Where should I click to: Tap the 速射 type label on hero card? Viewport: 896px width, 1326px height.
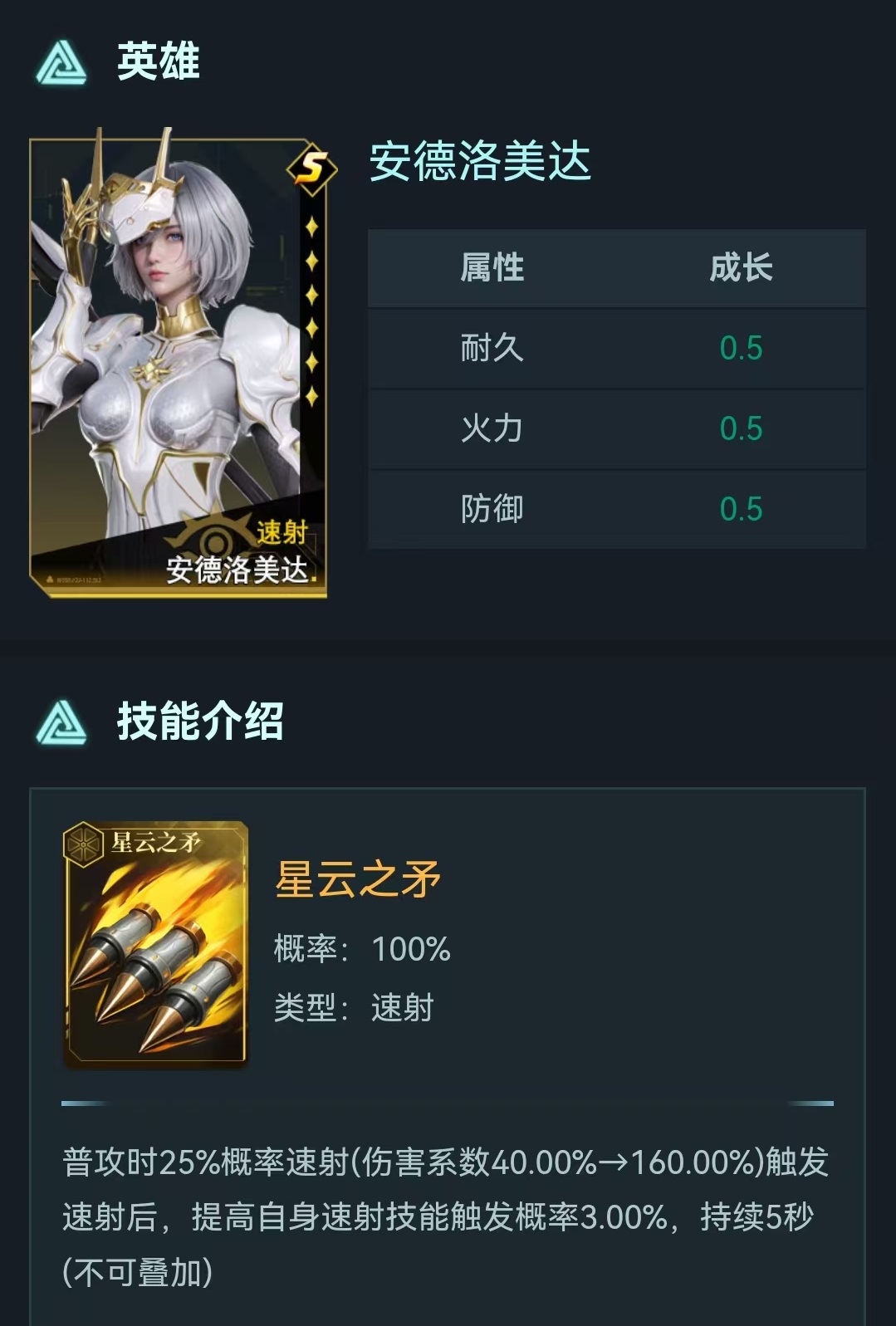click(x=282, y=531)
